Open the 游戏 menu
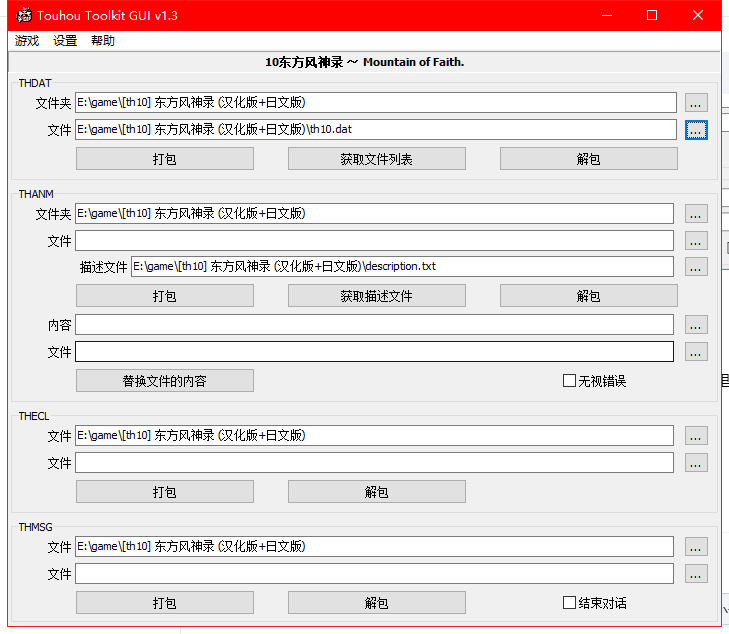729x634 pixels. point(27,41)
